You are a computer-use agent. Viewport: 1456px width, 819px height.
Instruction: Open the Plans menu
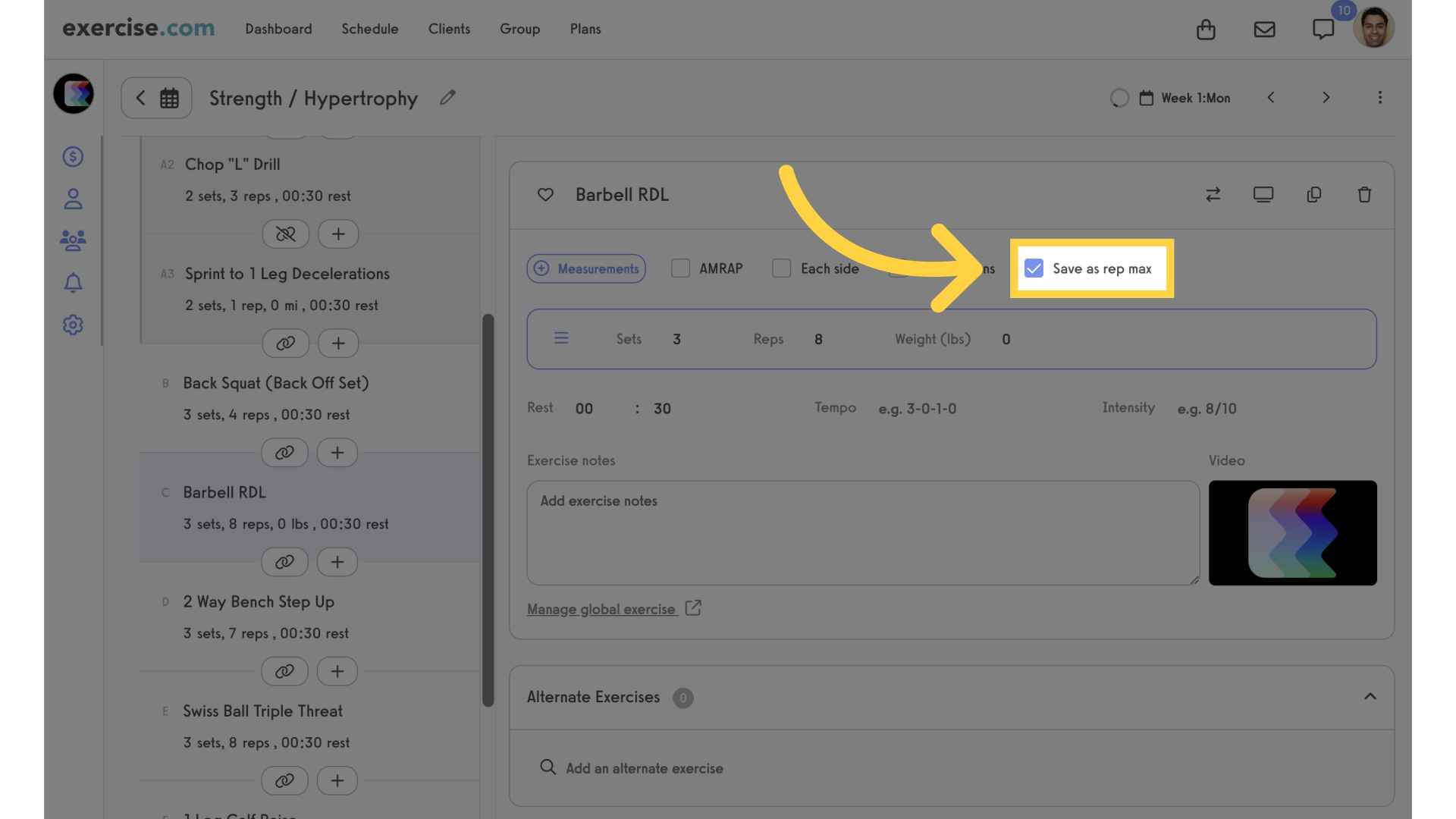pos(585,29)
